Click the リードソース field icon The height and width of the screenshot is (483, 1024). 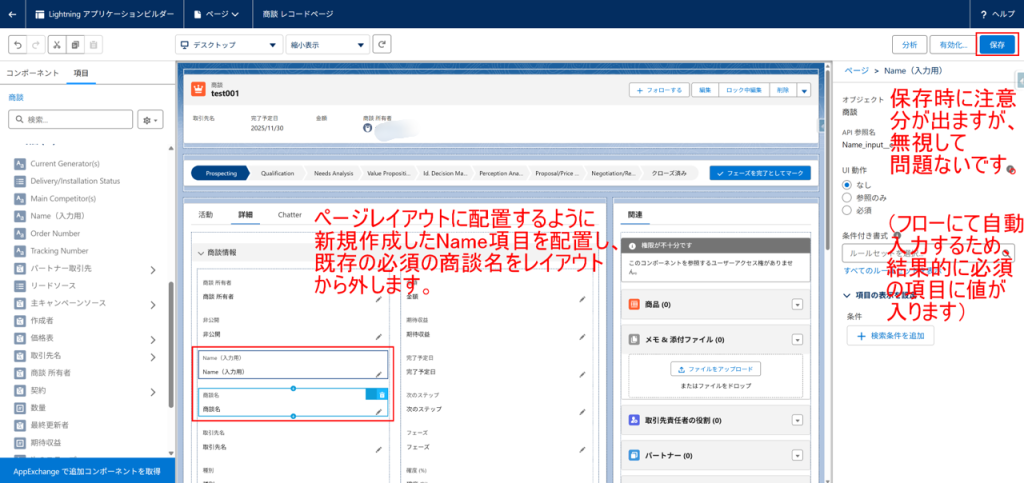(x=20, y=286)
